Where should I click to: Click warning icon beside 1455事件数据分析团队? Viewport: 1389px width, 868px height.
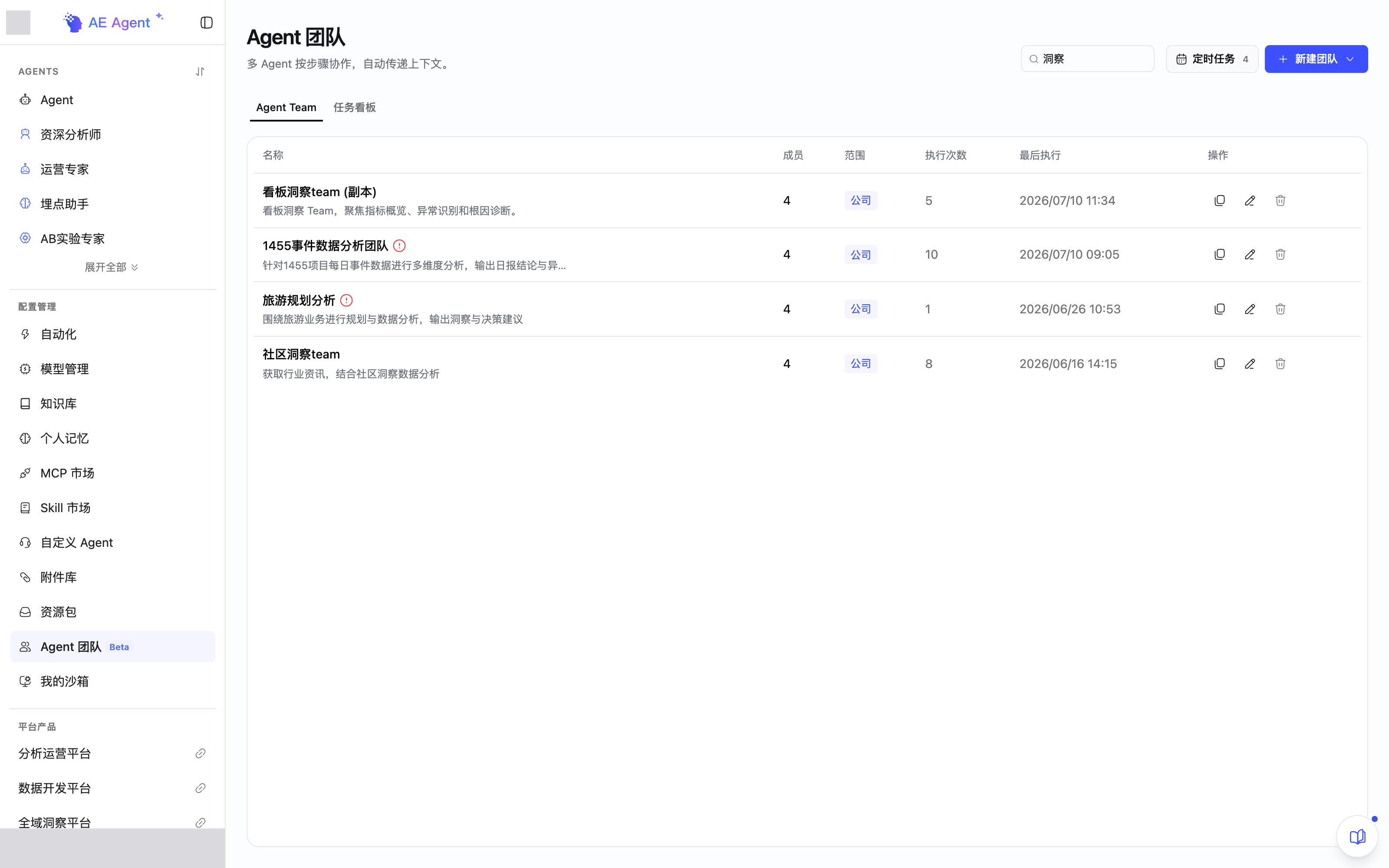399,246
